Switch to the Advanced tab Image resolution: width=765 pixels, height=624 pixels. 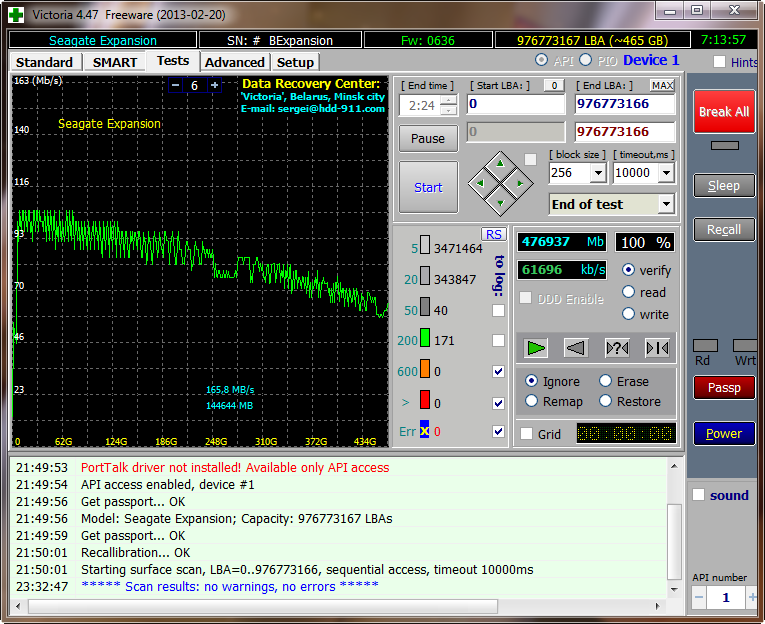pos(235,62)
